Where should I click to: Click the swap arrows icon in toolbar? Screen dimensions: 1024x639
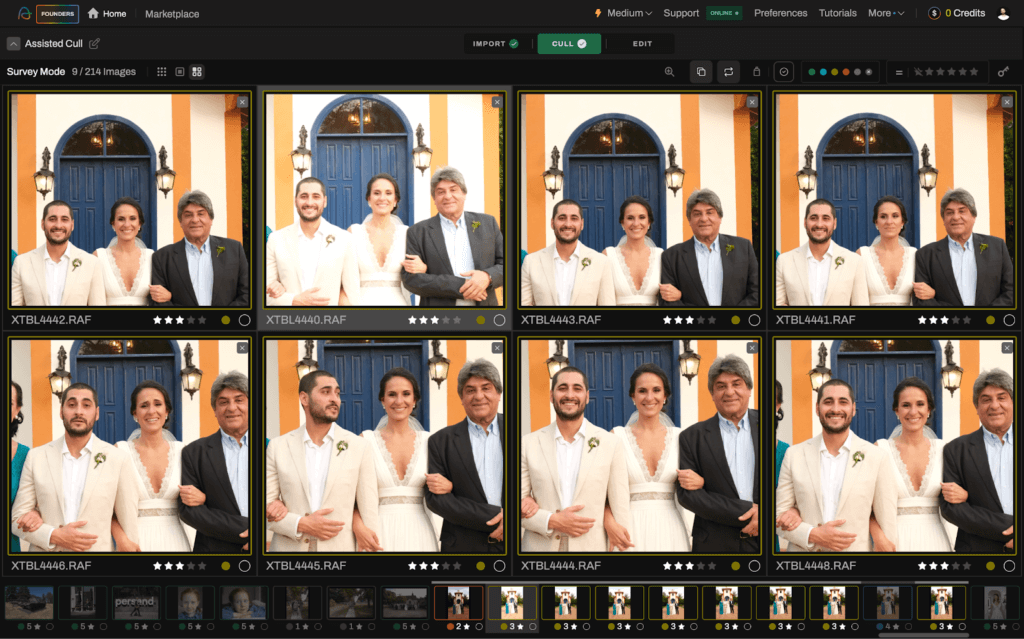click(x=729, y=72)
